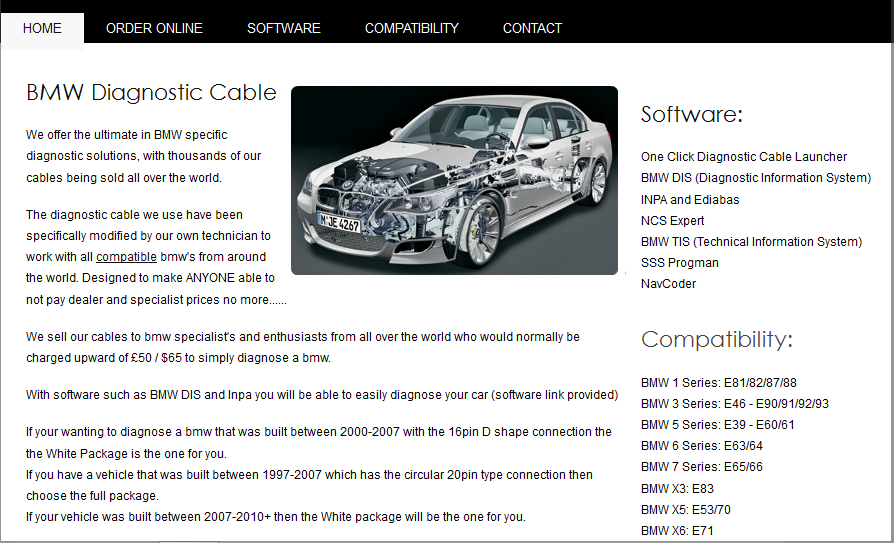Click 'BMW X5: E53/70' row

tap(685, 510)
